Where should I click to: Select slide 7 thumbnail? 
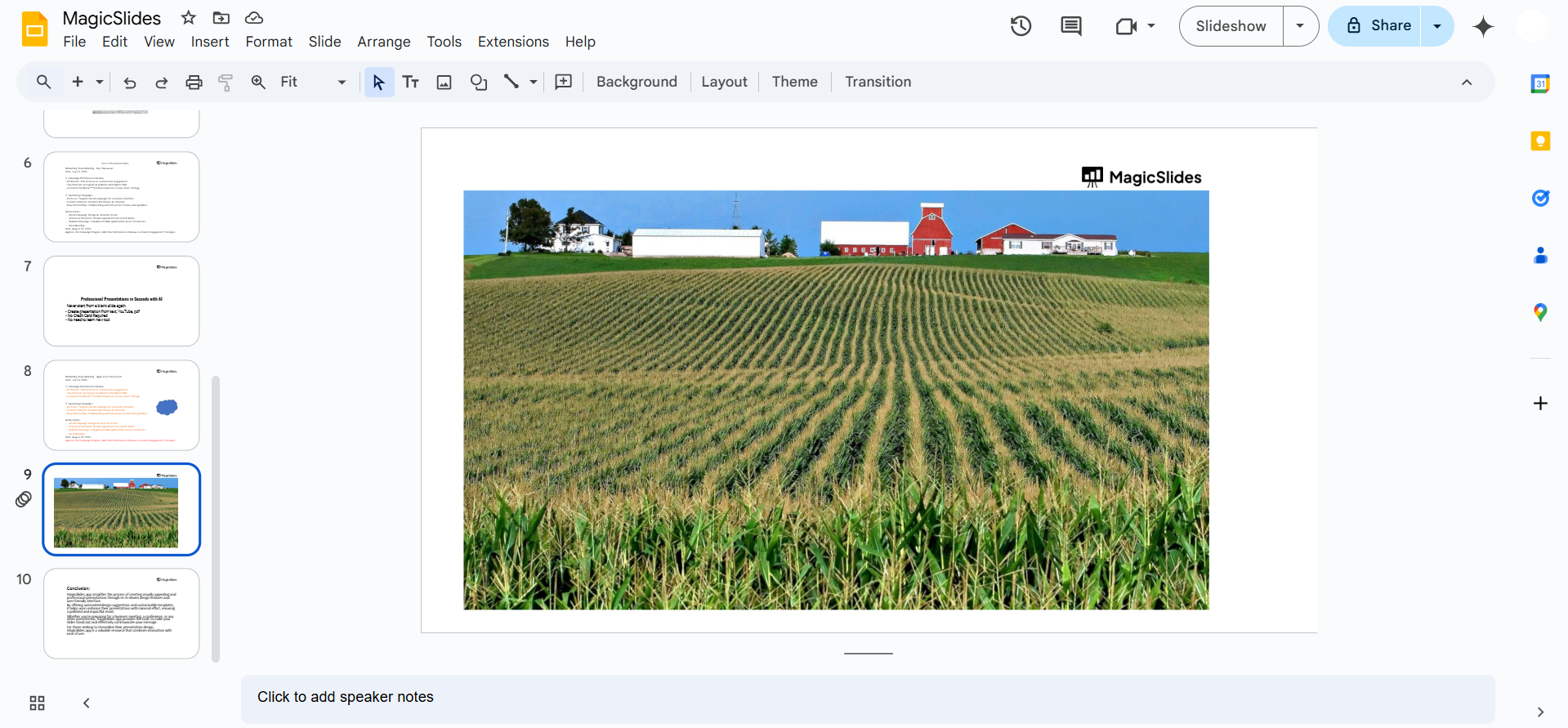tap(122, 301)
